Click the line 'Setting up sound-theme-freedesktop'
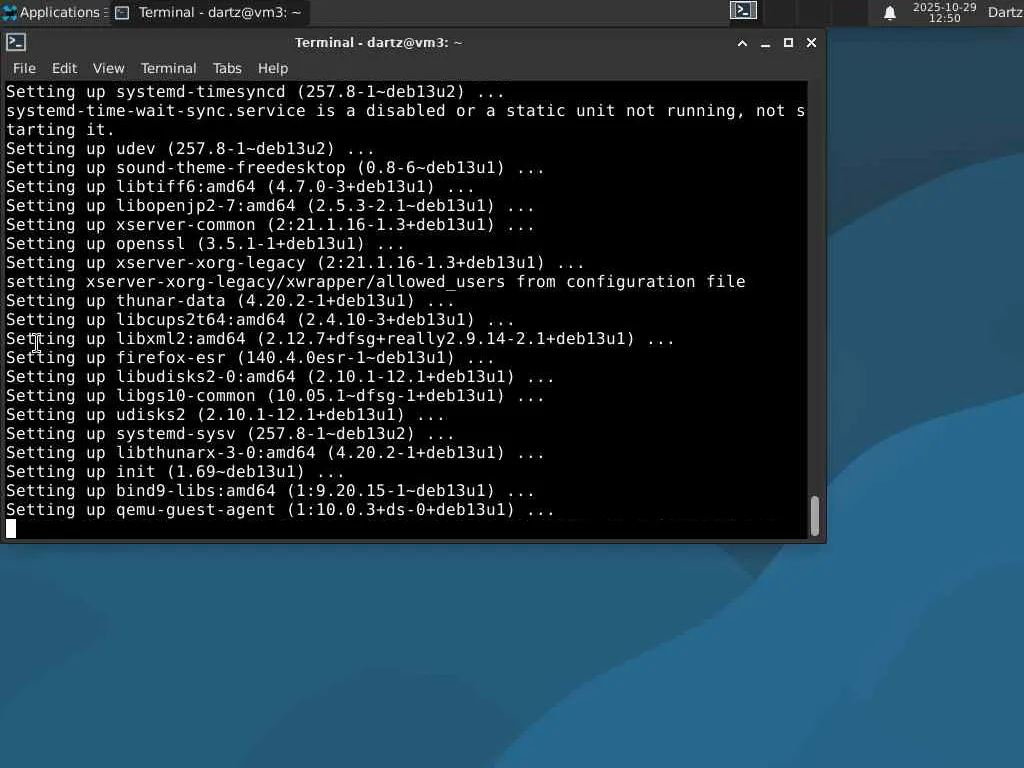Viewport: 1024px width, 768px height. point(275,168)
